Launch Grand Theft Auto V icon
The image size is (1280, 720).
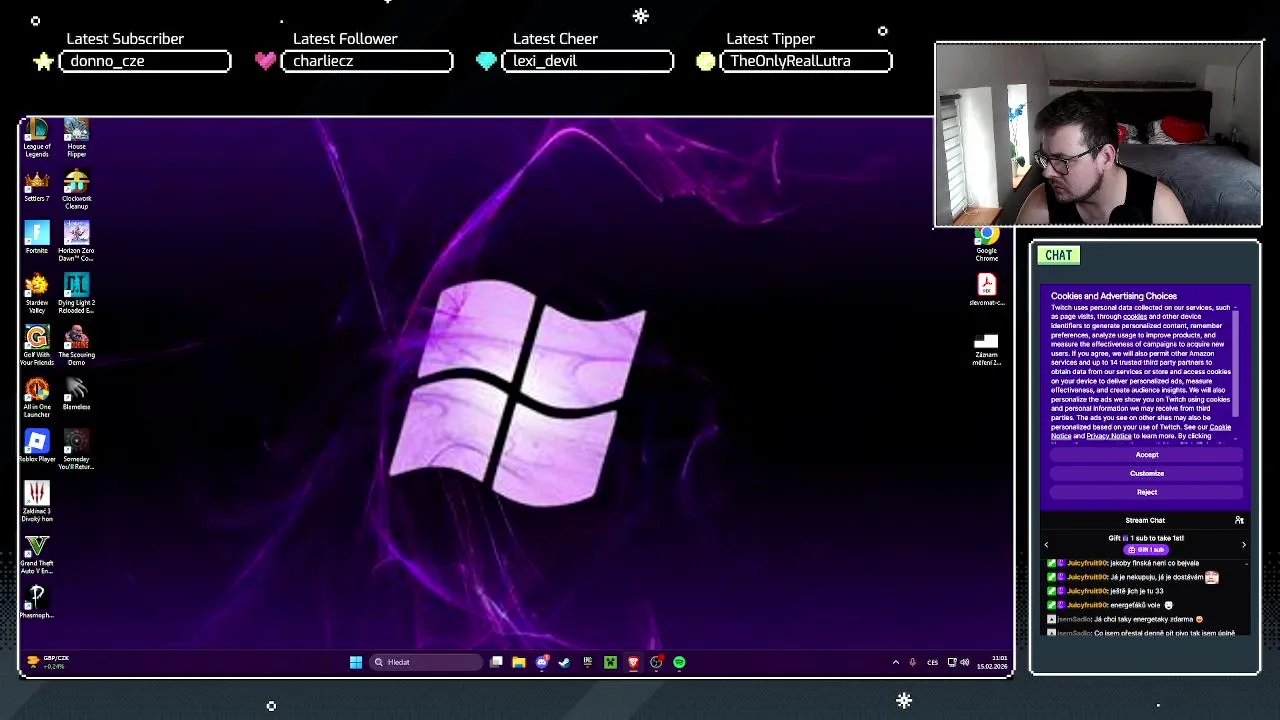(x=37, y=554)
